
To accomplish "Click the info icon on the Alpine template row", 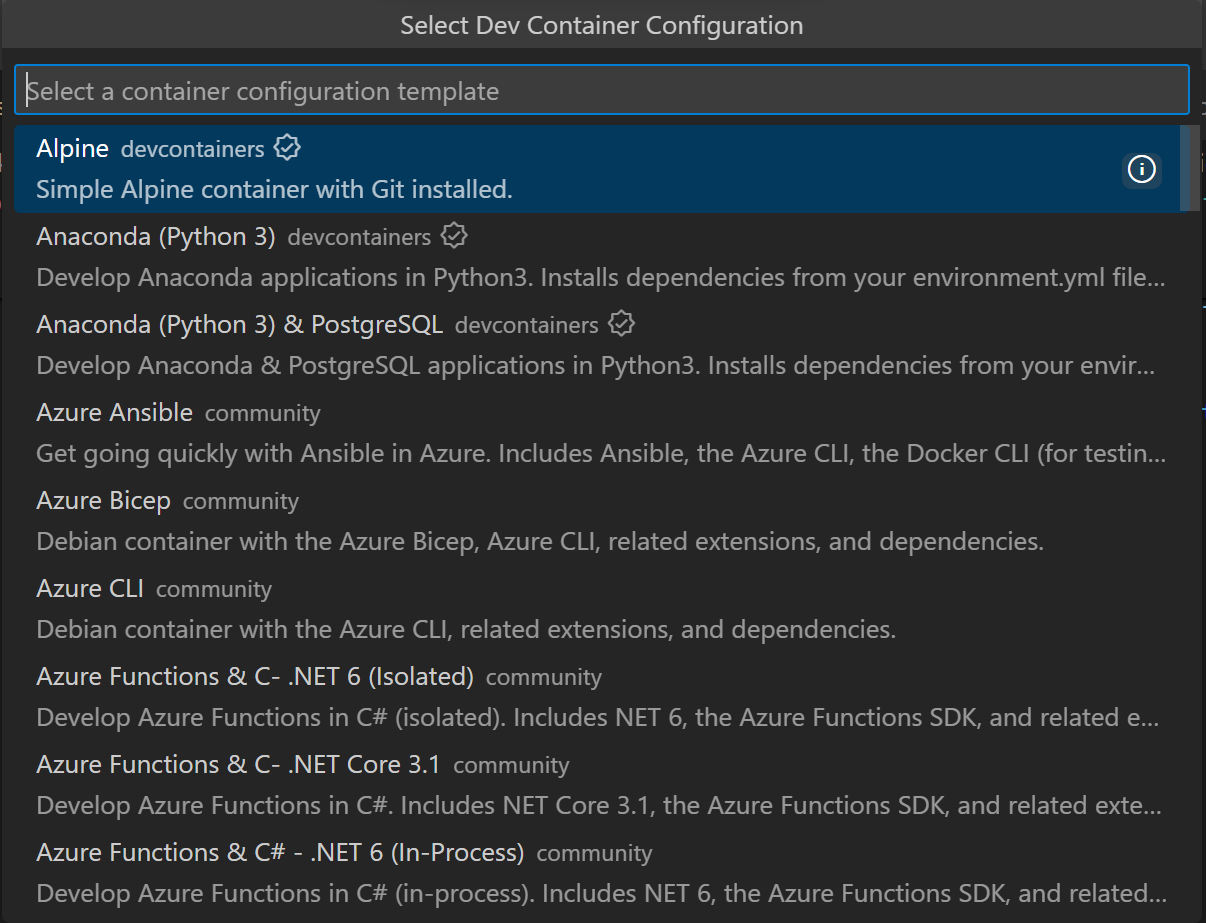I will coord(1141,170).
